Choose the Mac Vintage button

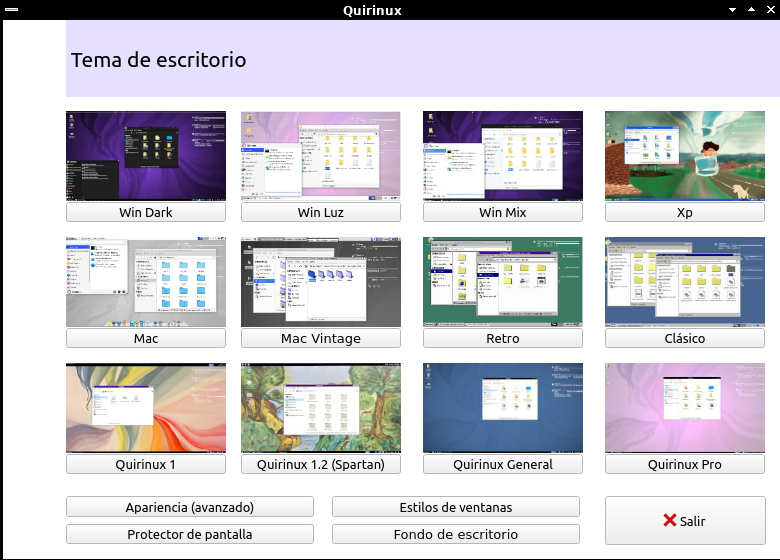(x=321, y=338)
